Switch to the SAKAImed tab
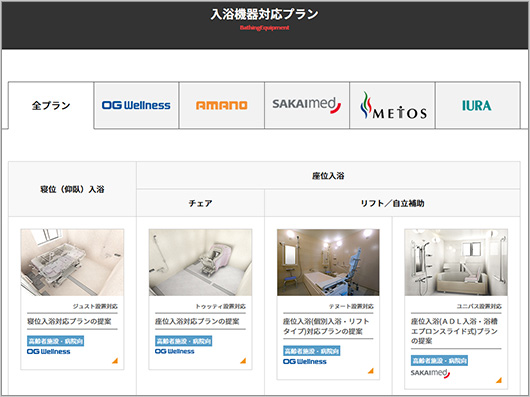This screenshot has width=530, height=397. [x=307, y=105]
